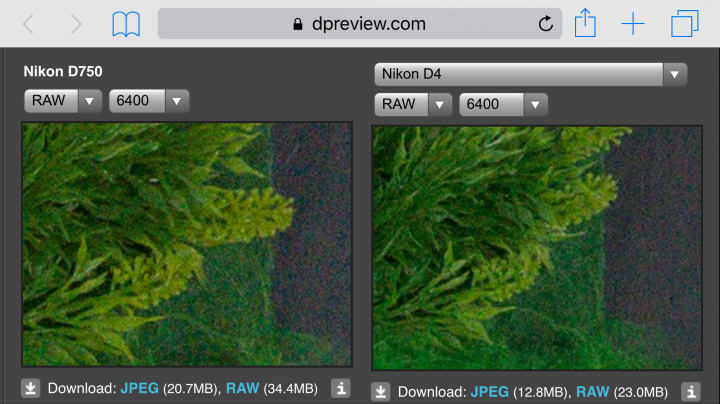Click download icon under Nikon D4 image

381,392
